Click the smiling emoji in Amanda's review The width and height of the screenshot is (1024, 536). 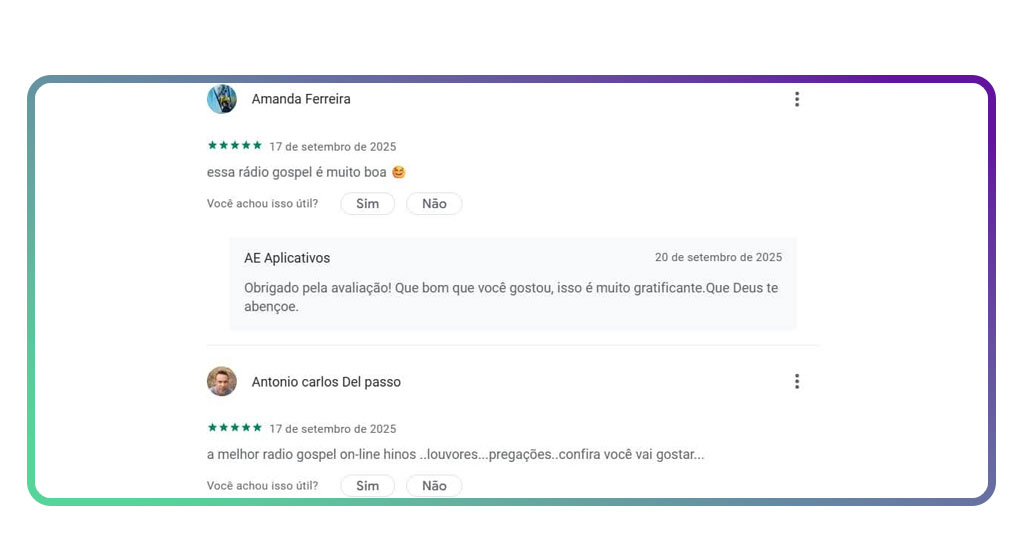pyautogui.click(x=398, y=172)
